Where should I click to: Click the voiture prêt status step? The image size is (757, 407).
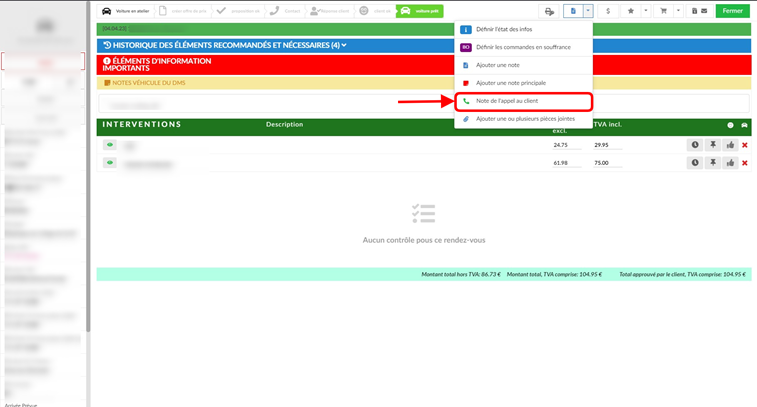[420, 11]
